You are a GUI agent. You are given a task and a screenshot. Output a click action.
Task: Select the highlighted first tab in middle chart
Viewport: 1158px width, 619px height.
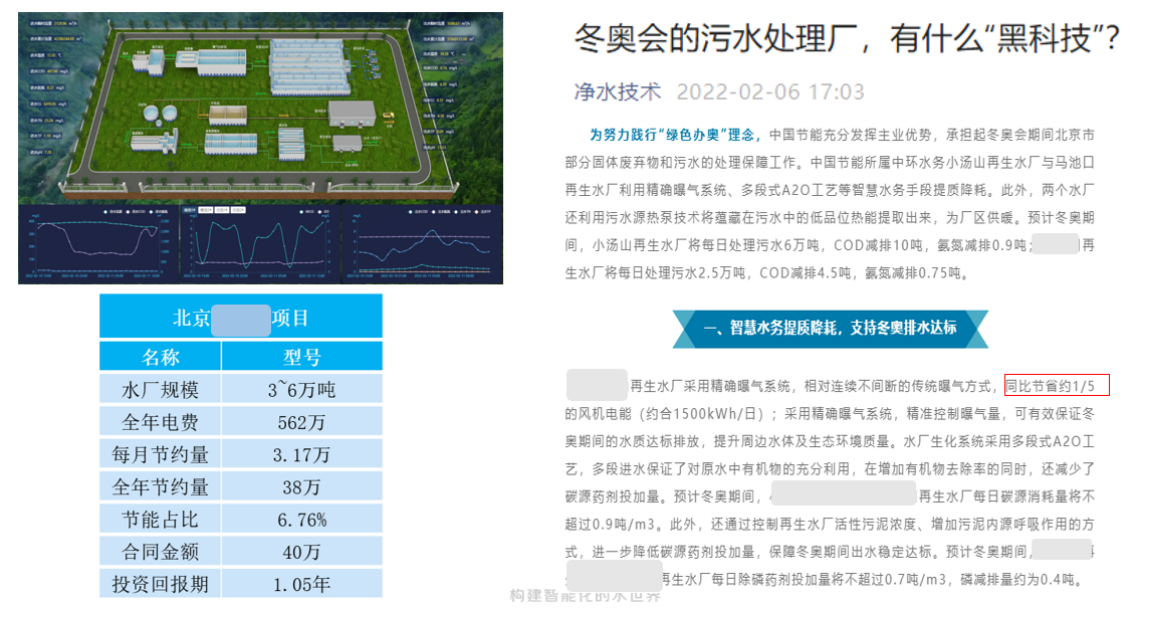189,211
